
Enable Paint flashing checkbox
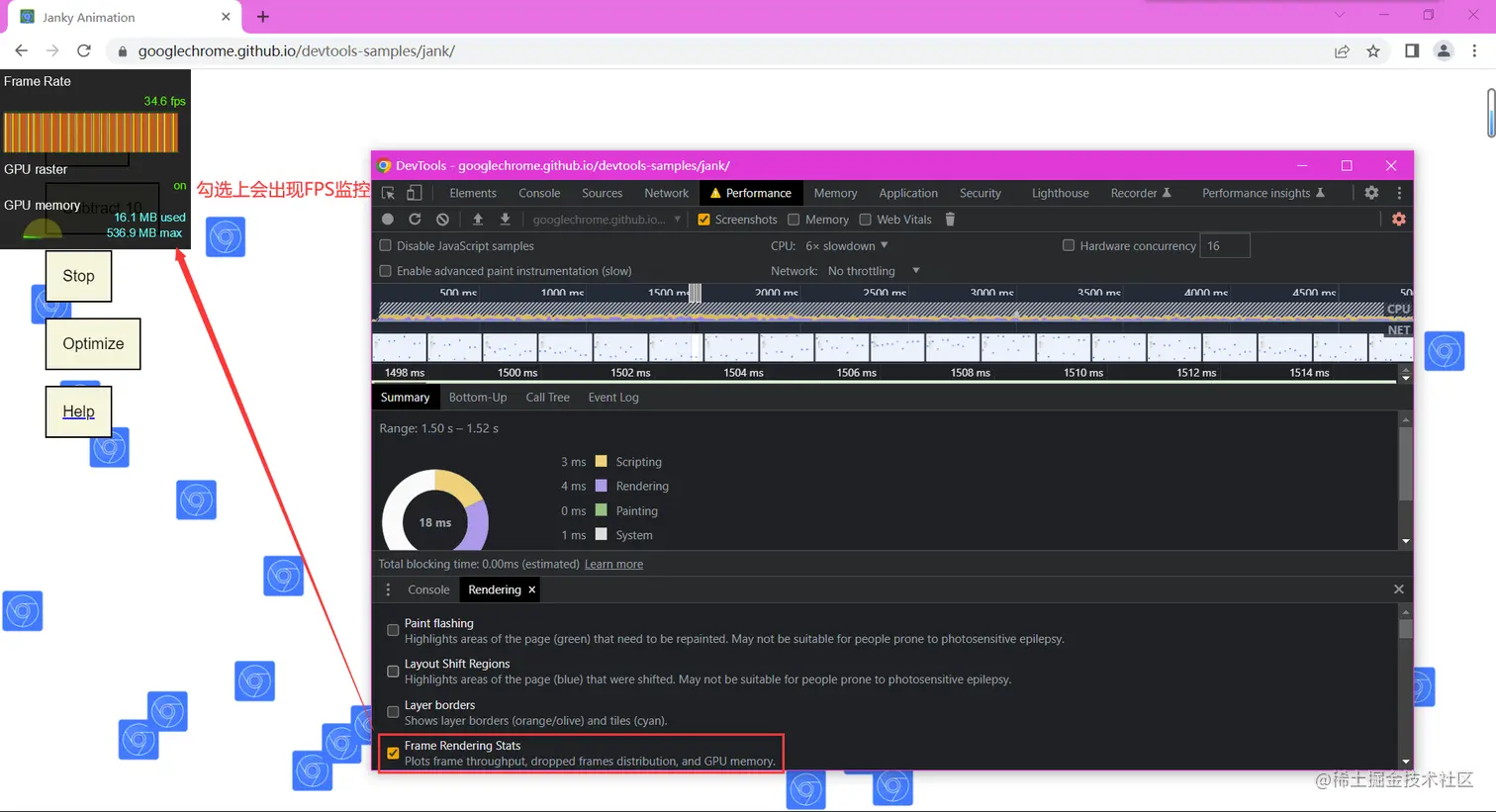pos(393,630)
